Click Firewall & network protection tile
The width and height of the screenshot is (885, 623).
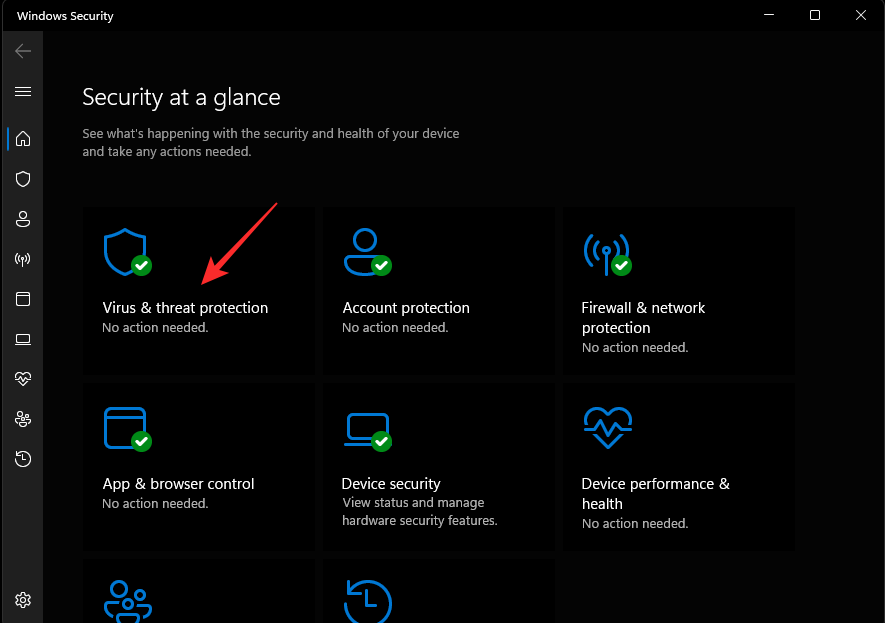pos(677,290)
